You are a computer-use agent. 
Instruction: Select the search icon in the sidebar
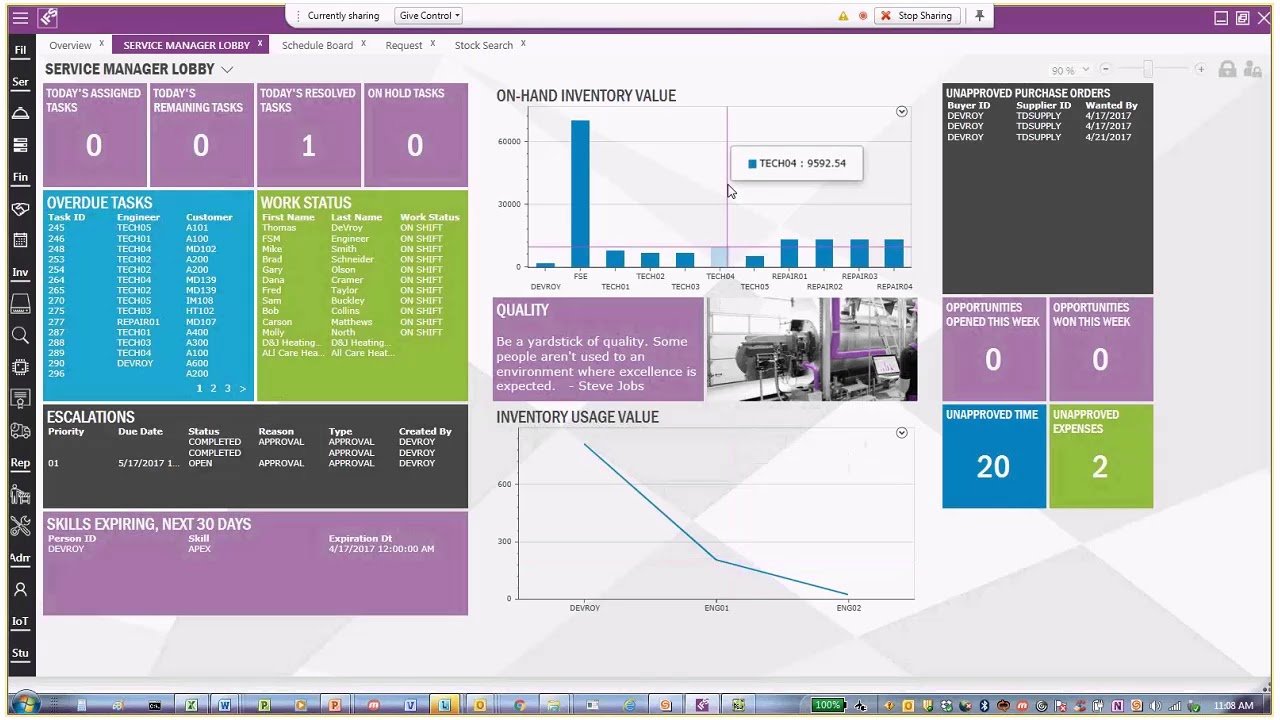20,335
